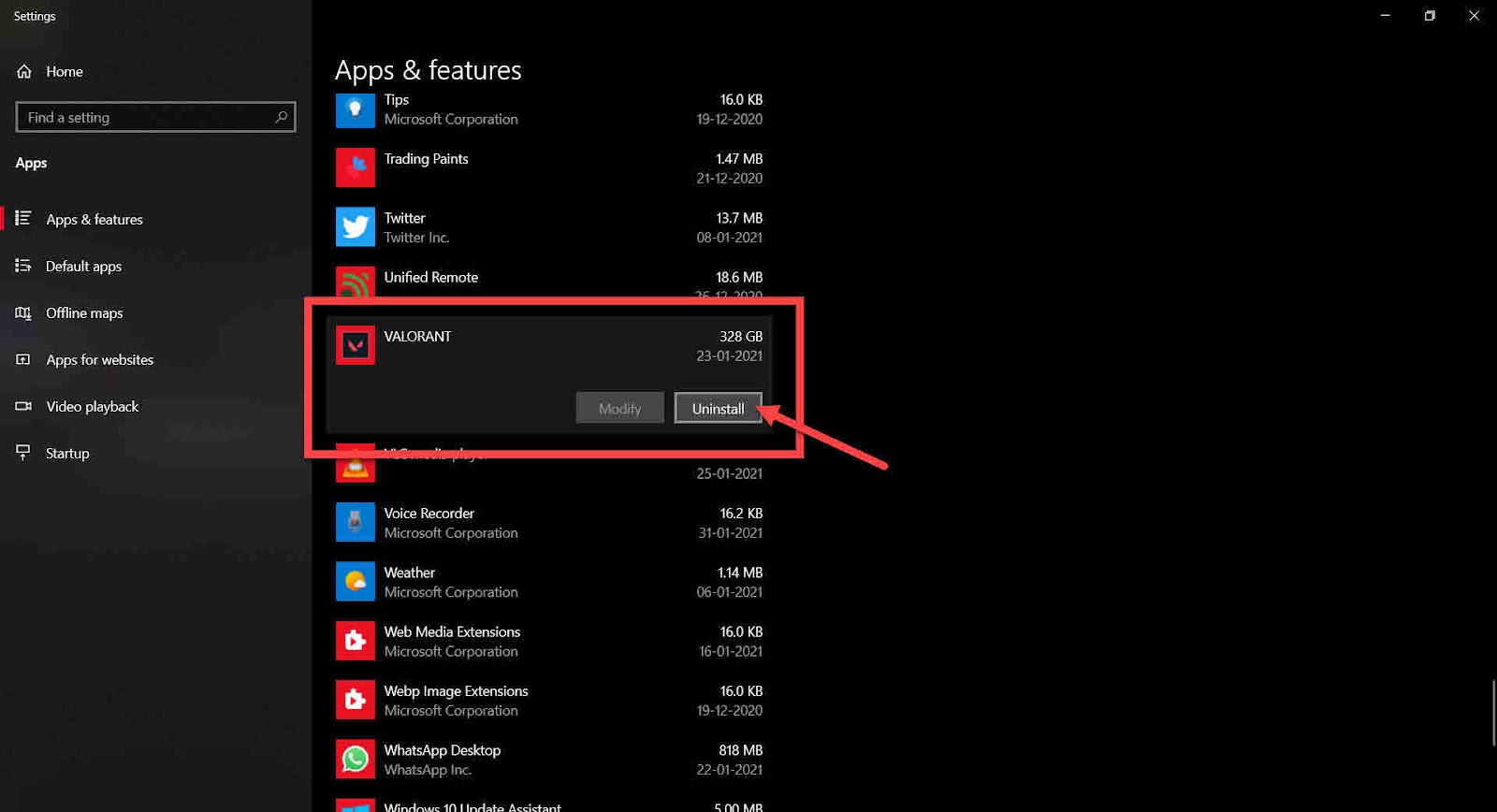
Task: Select the Webp Image Extensions app name
Action: (456, 691)
